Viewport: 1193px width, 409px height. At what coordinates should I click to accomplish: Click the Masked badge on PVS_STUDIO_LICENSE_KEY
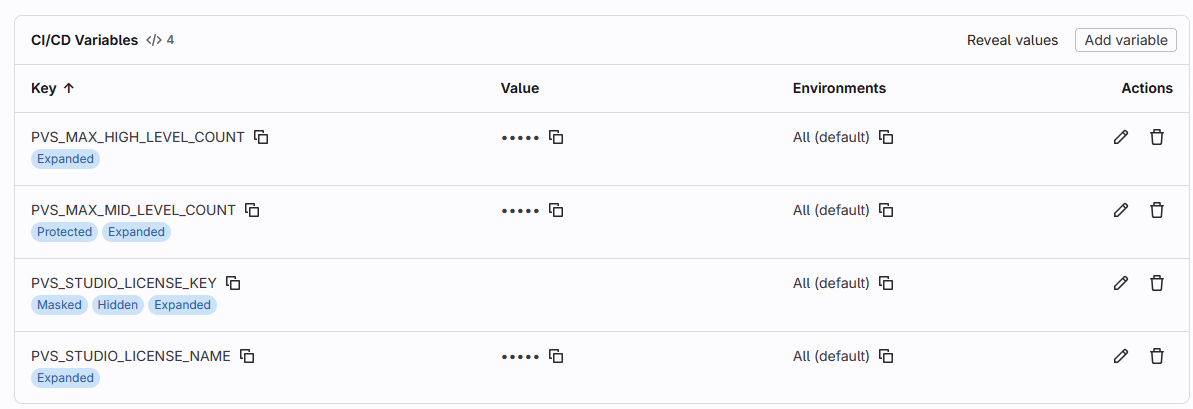point(59,305)
